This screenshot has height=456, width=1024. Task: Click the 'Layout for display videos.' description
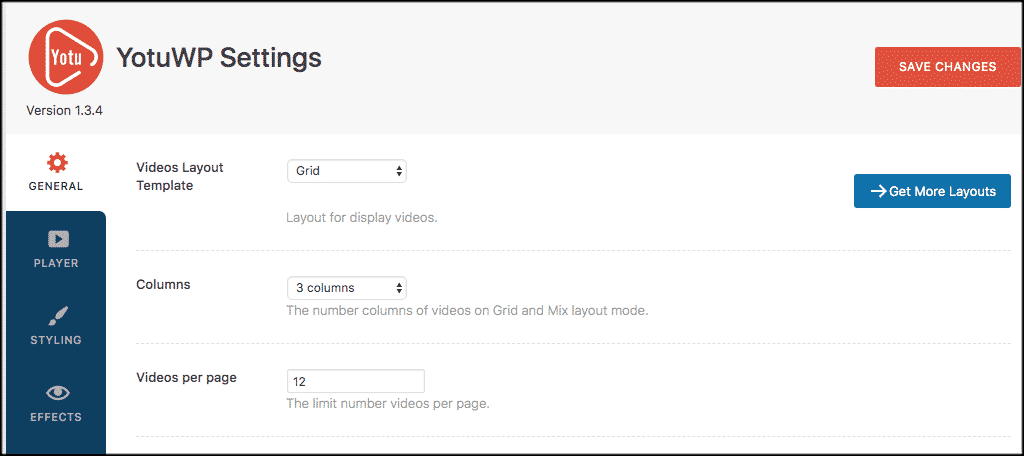(362, 218)
